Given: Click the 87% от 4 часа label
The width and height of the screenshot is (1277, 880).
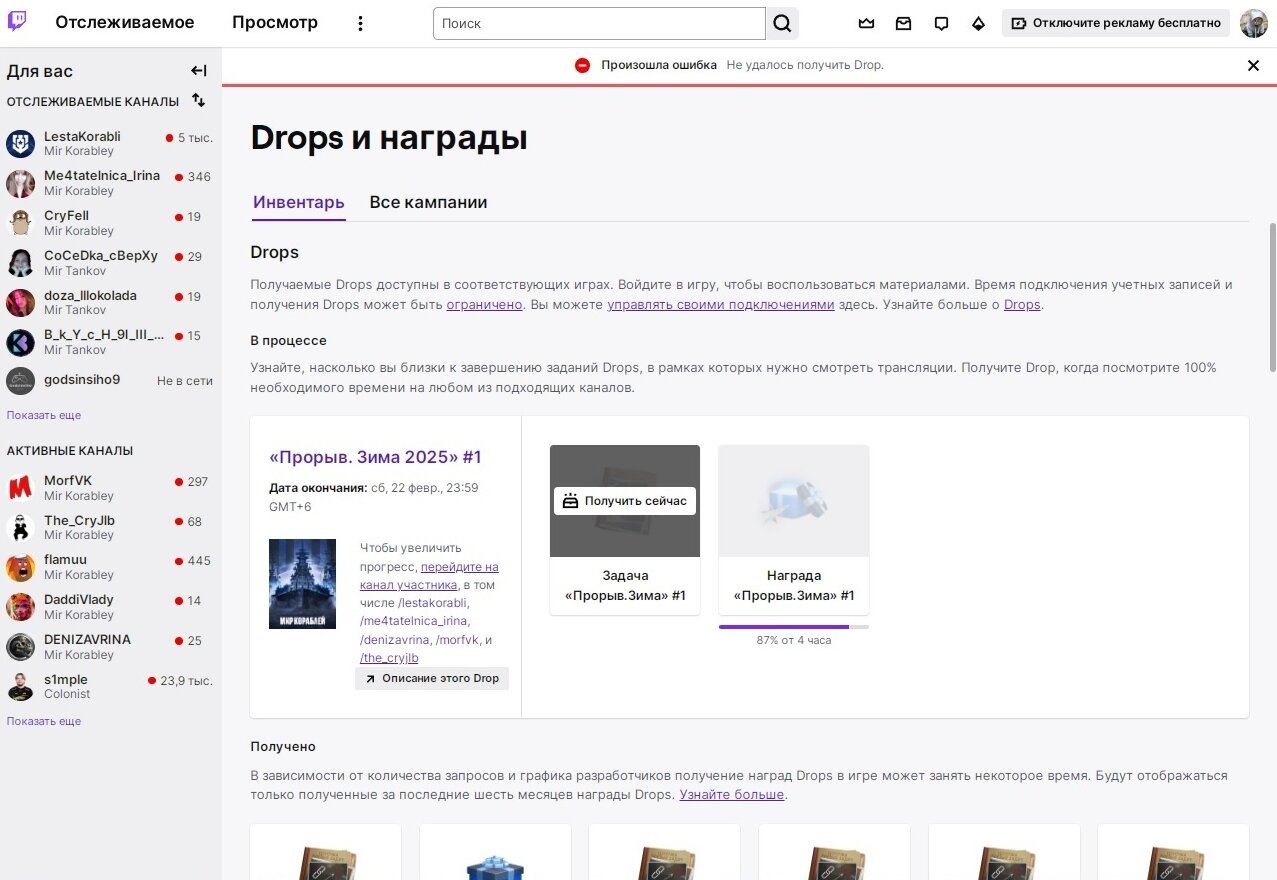Looking at the screenshot, I should coord(793,640).
